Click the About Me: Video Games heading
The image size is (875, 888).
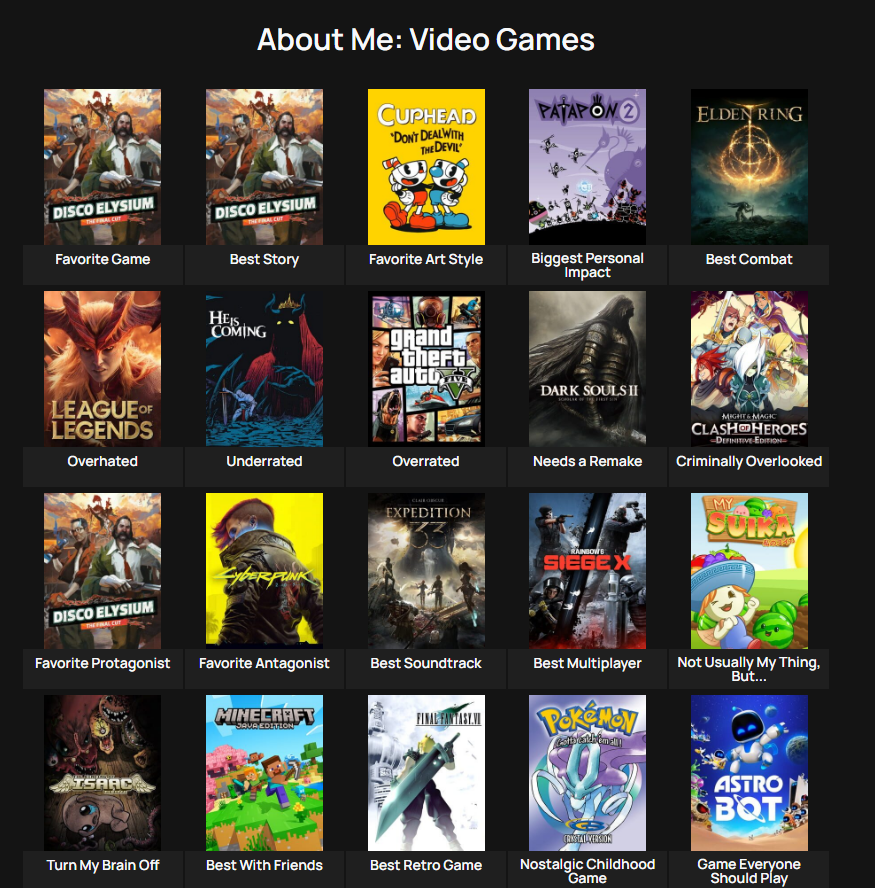coord(426,40)
